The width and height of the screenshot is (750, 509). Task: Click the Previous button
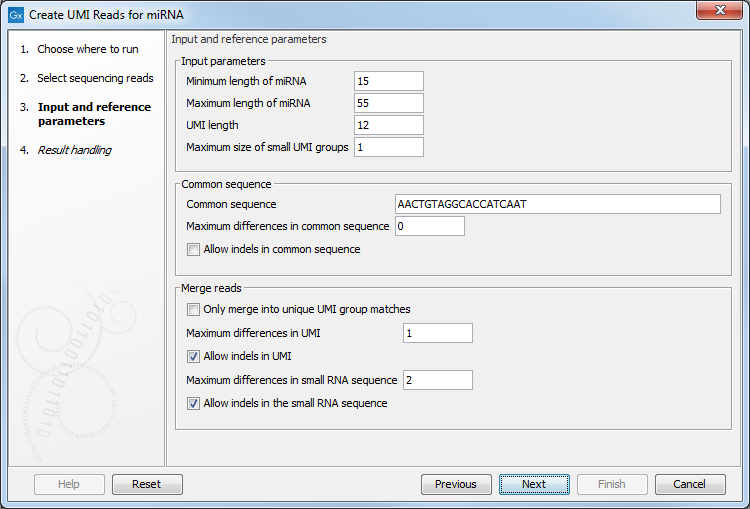point(456,484)
